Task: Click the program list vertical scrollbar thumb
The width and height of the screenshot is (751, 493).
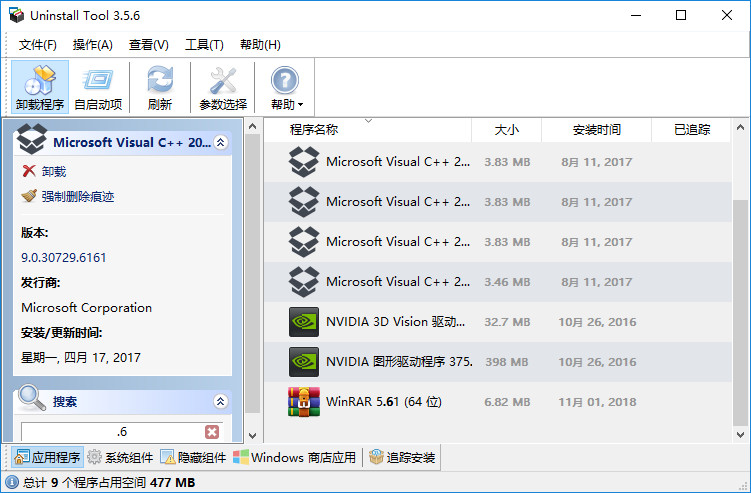Action: pos(740,312)
